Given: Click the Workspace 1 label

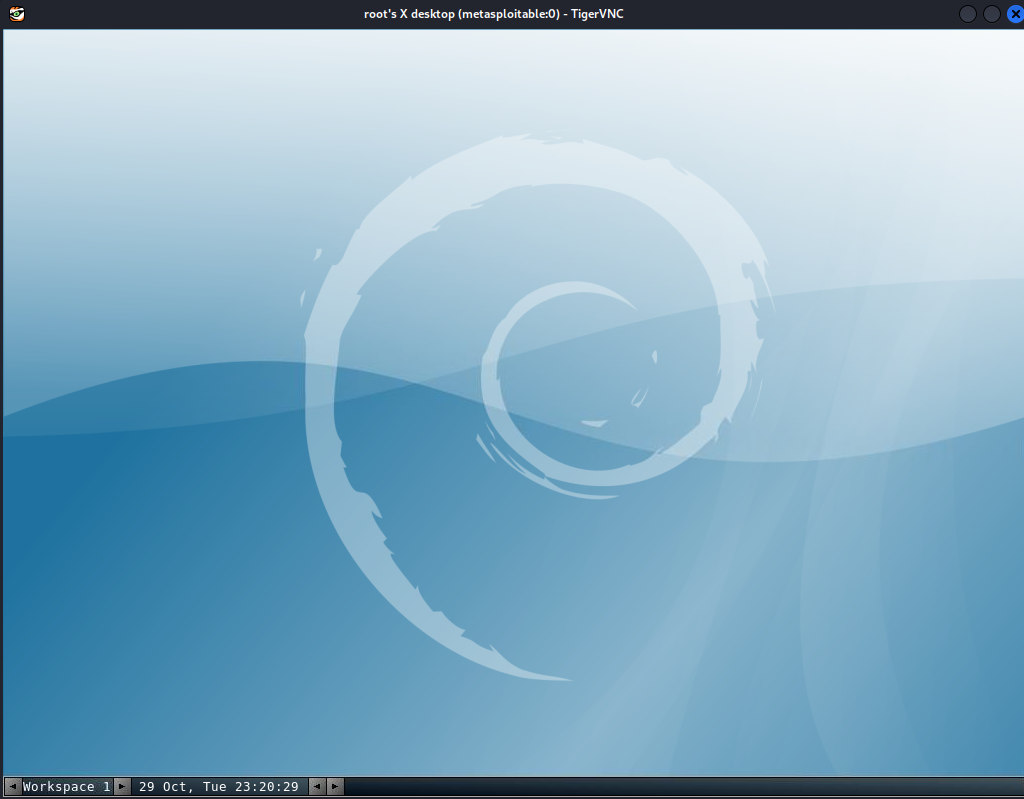Looking at the screenshot, I should click(67, 787).
